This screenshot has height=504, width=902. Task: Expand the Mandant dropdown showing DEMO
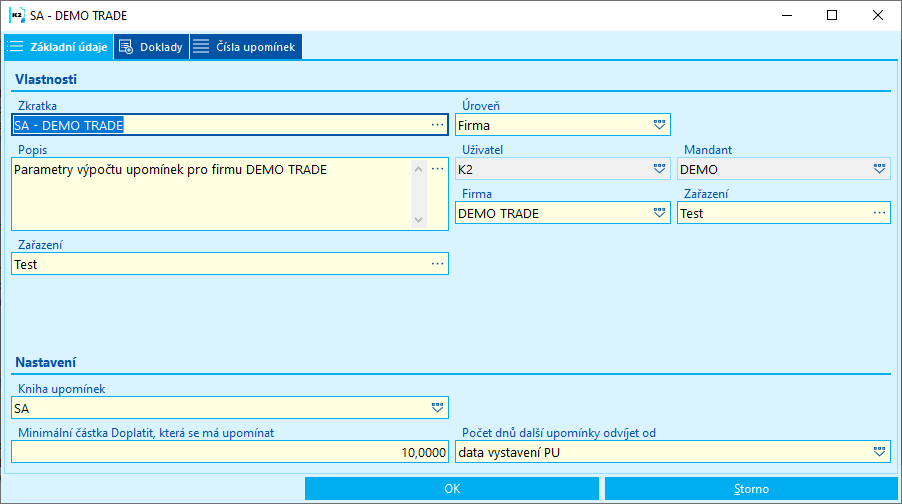pyautogui.click(x=879, y=169)
